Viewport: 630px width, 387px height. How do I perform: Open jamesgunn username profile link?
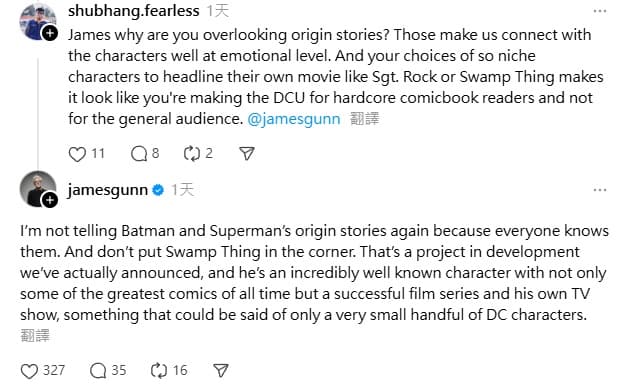(x=108, y=190)
